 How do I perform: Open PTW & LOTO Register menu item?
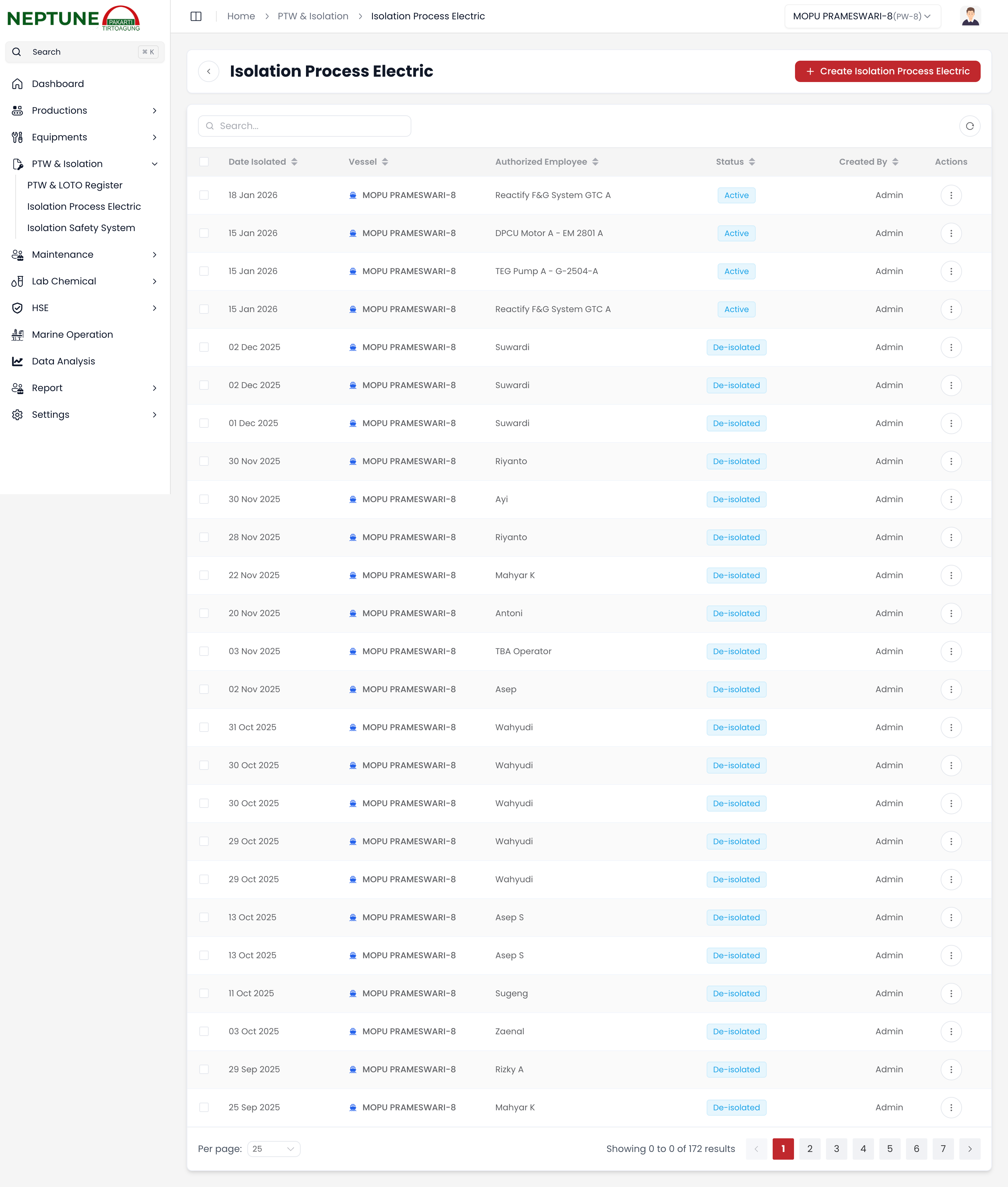(75, 185)
